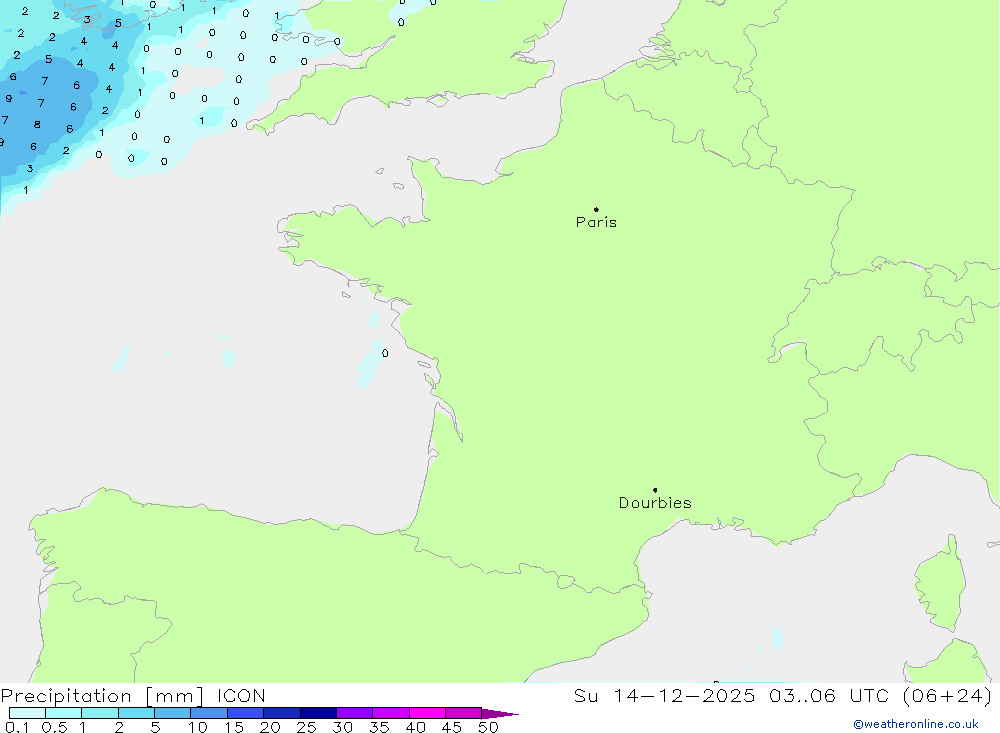
Task: Click the '8' precipitation value on the map
Action: [38, 124]
